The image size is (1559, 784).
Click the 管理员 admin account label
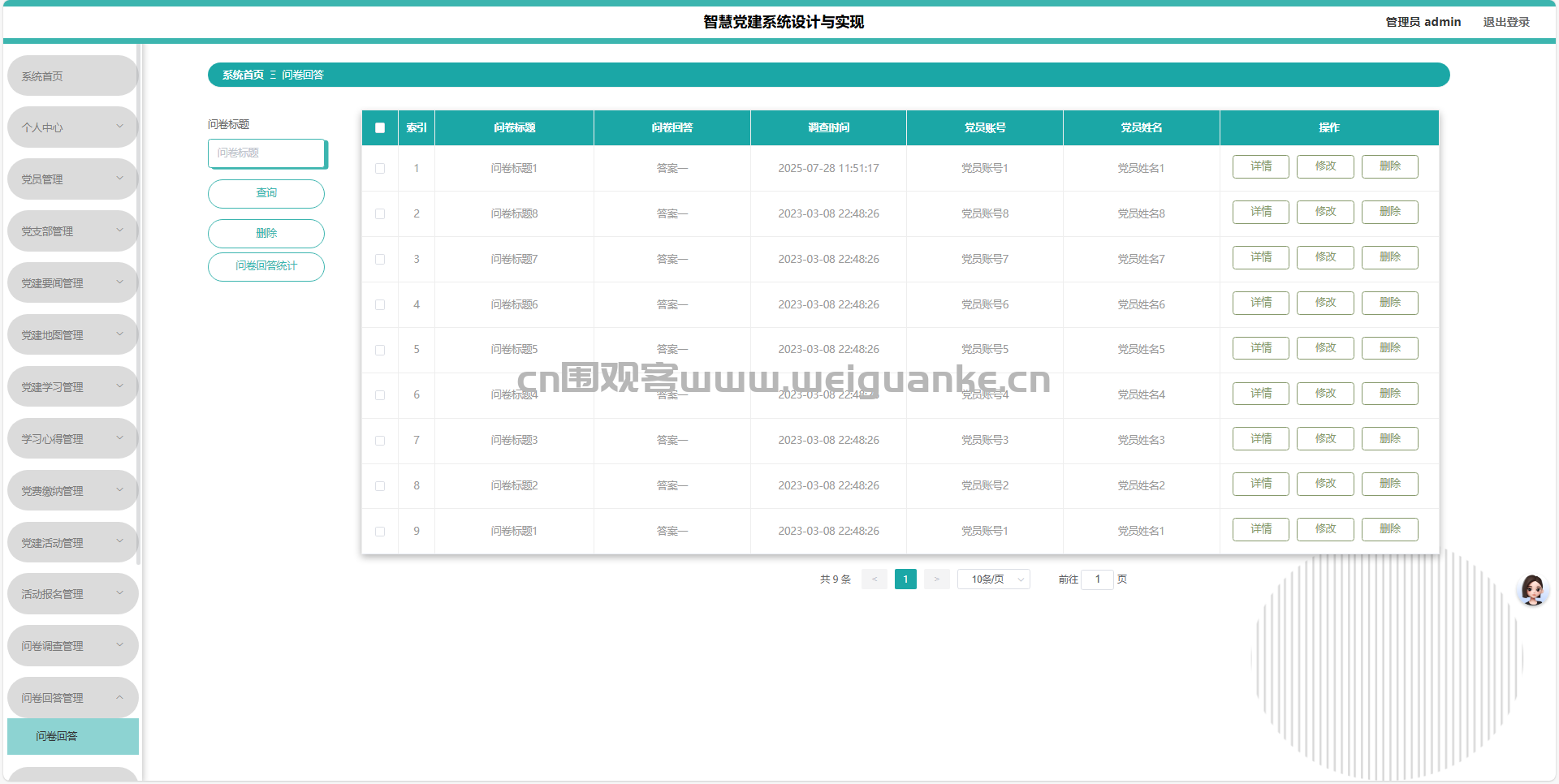pos(1423,22)
